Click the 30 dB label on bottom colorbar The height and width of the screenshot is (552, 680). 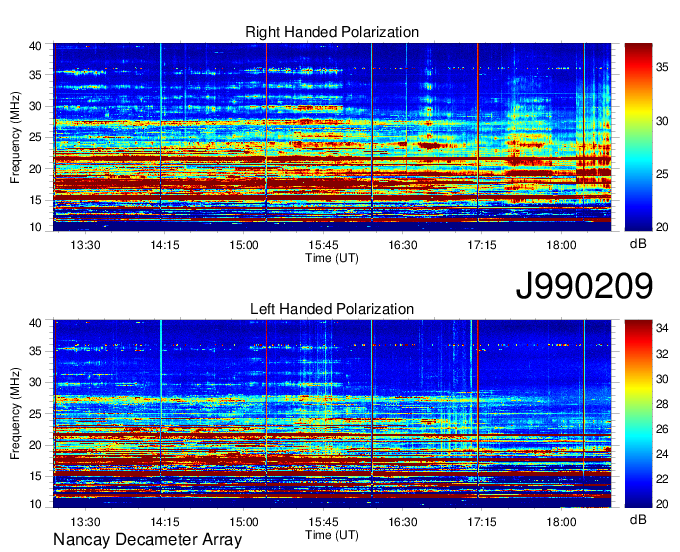[x=662, y=379]
